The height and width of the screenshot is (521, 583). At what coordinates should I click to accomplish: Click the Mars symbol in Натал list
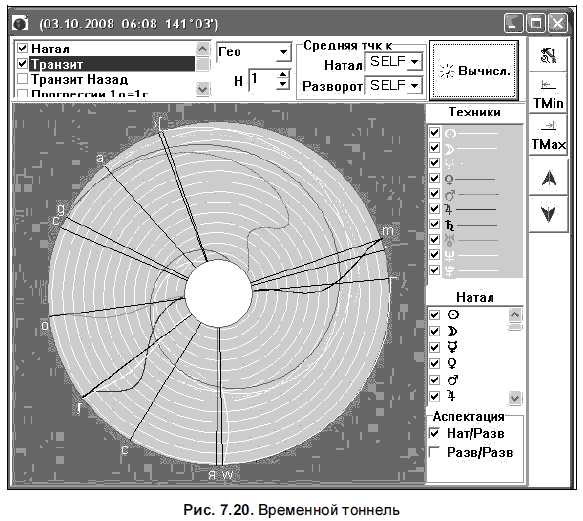452,380
